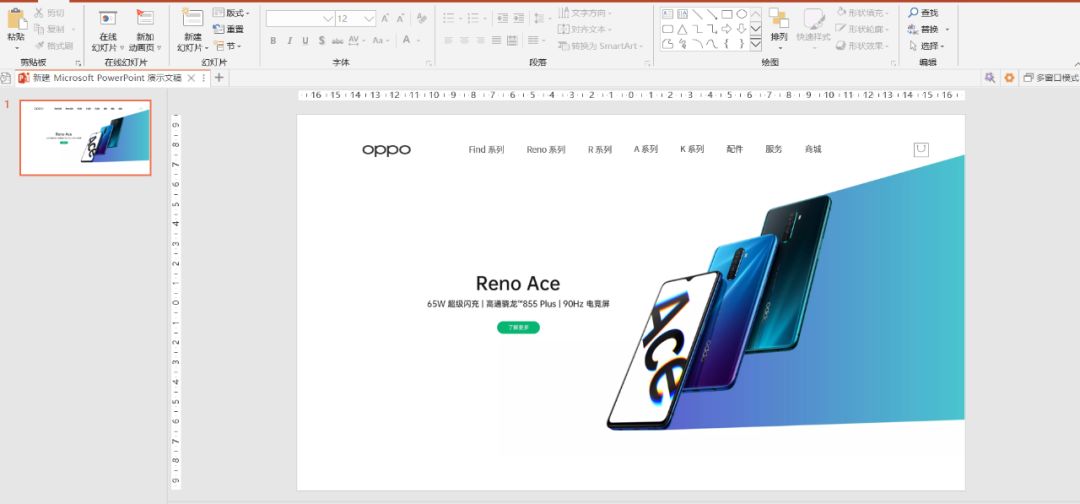The height and width of the screenshot is (504, 1080).
Task: Click the 新加动画页 animation page icon
Action: pyautogui.click(x=145, y=19)
